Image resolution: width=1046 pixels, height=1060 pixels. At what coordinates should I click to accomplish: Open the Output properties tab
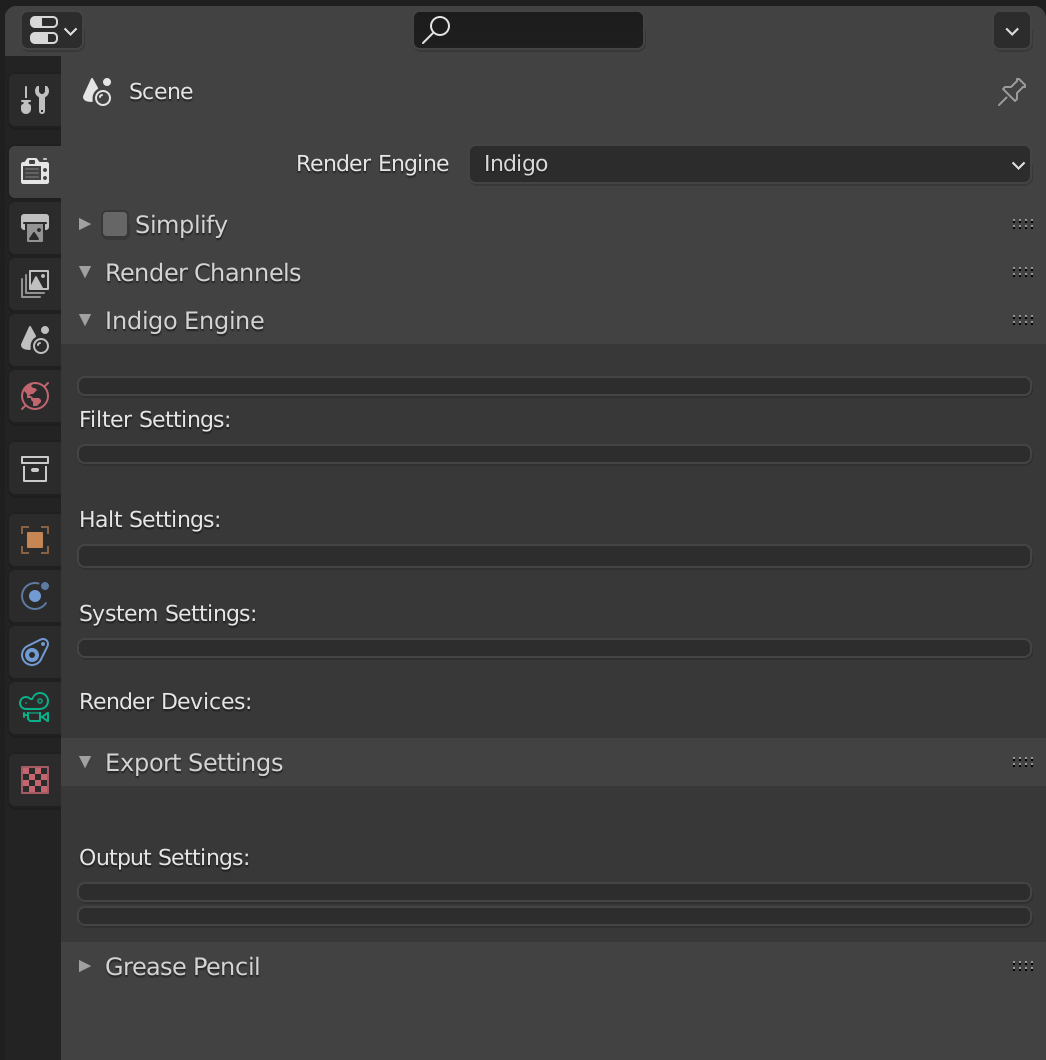pyautogui.click(x=34, y=227)
